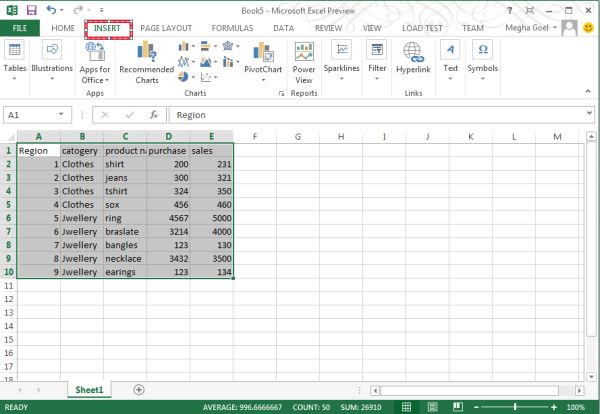
Task: Open the Text group button
Action: pos(450,60)
